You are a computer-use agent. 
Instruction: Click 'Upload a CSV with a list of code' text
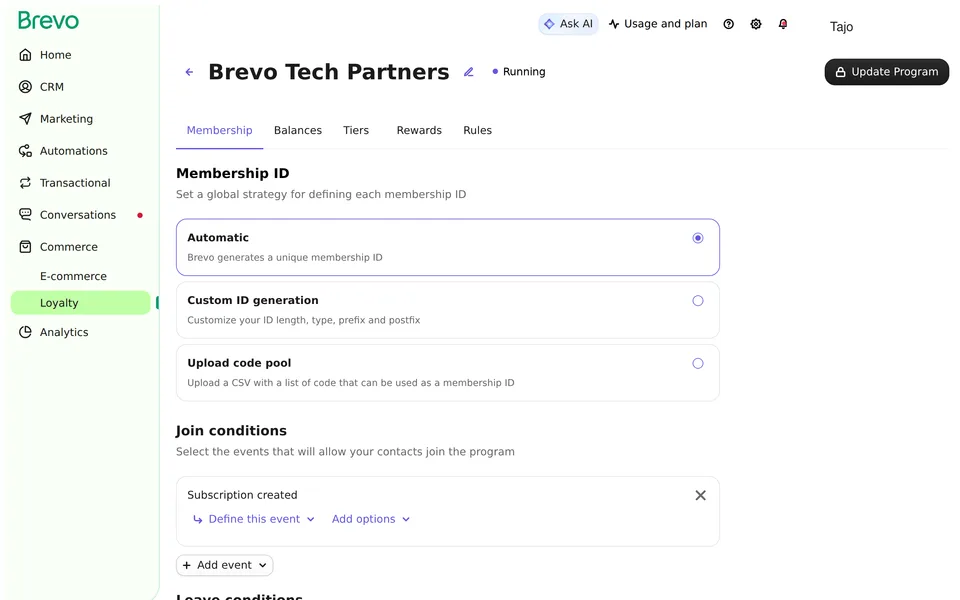pyautogui.click(x=351, y=383)
